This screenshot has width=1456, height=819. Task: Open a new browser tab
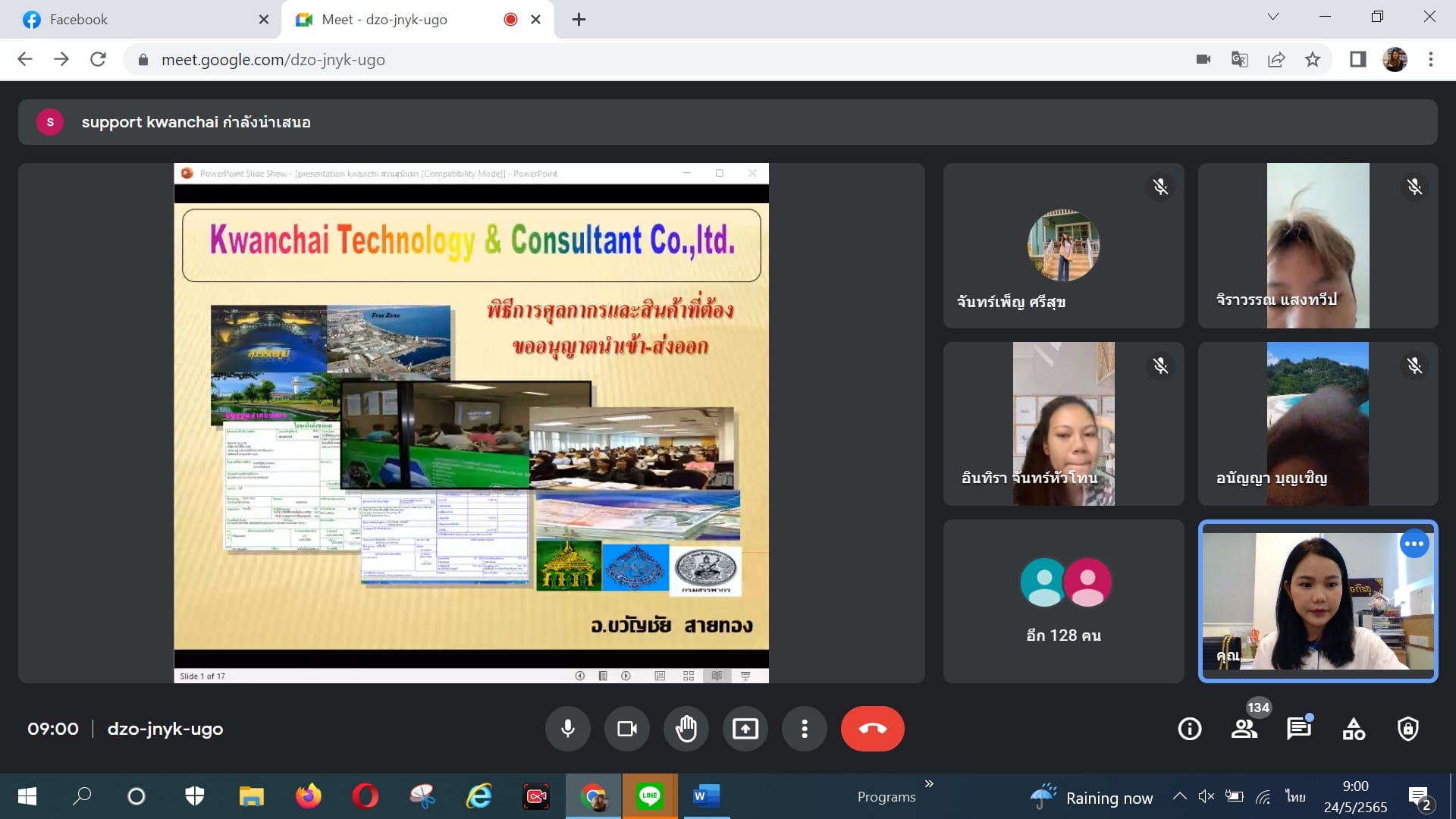point(579,20)
